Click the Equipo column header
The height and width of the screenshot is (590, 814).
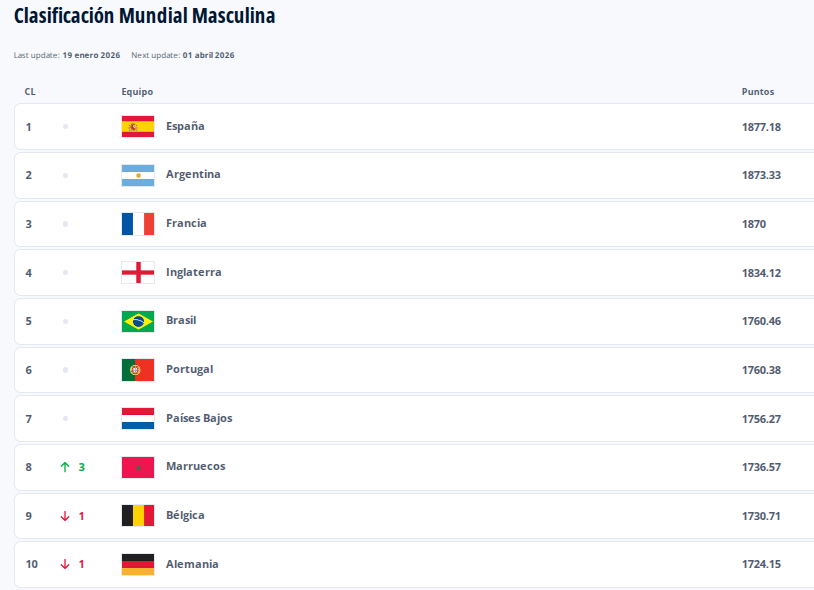(x=137, y=92)
